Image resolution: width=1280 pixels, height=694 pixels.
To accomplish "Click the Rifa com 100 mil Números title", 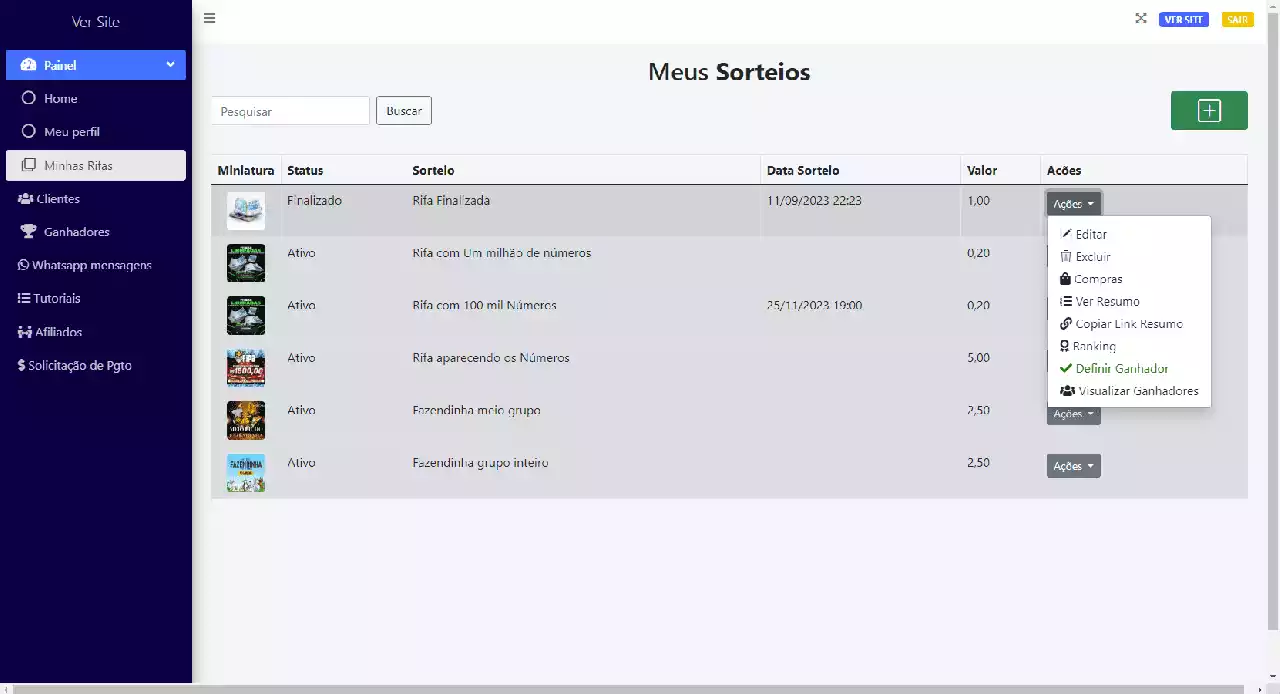I will (x=484, y=305).
